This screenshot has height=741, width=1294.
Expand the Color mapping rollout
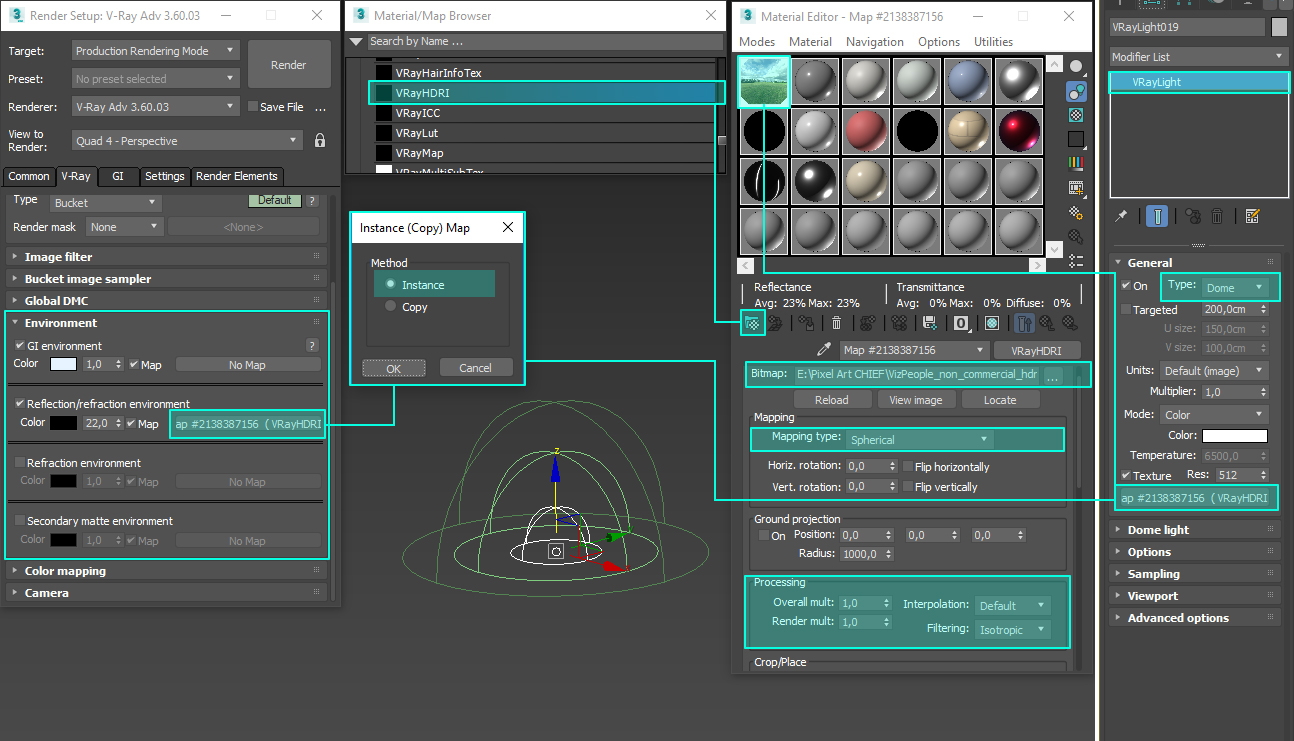tap(167, 571)
